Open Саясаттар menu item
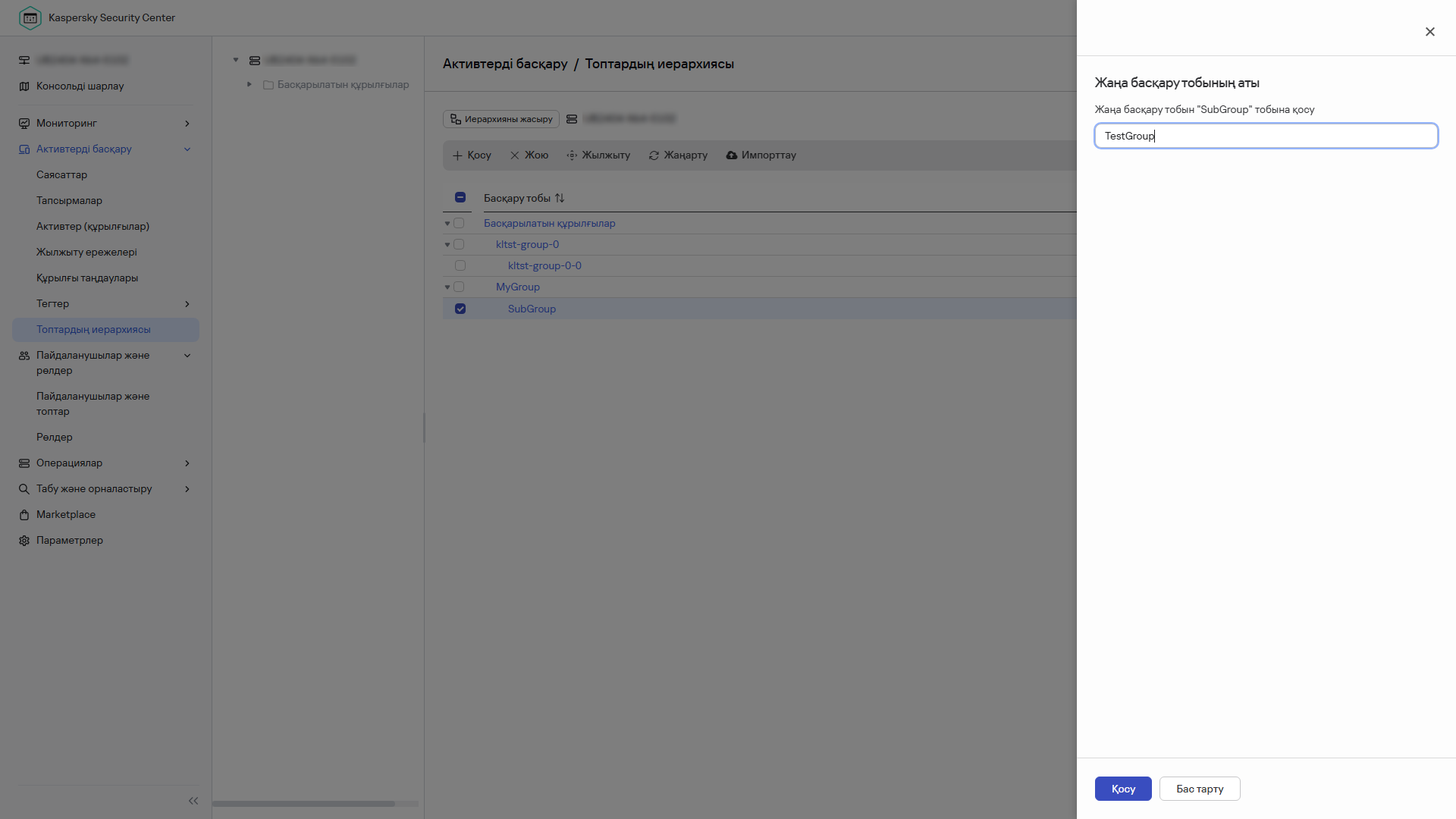Screen dimensions: 1456x819 [61, 175]
